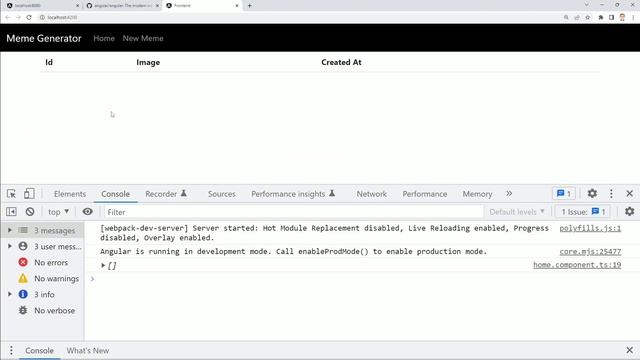Click the share page icon in address bar
Screen dimensions: 640x360
tap(577, 17)
